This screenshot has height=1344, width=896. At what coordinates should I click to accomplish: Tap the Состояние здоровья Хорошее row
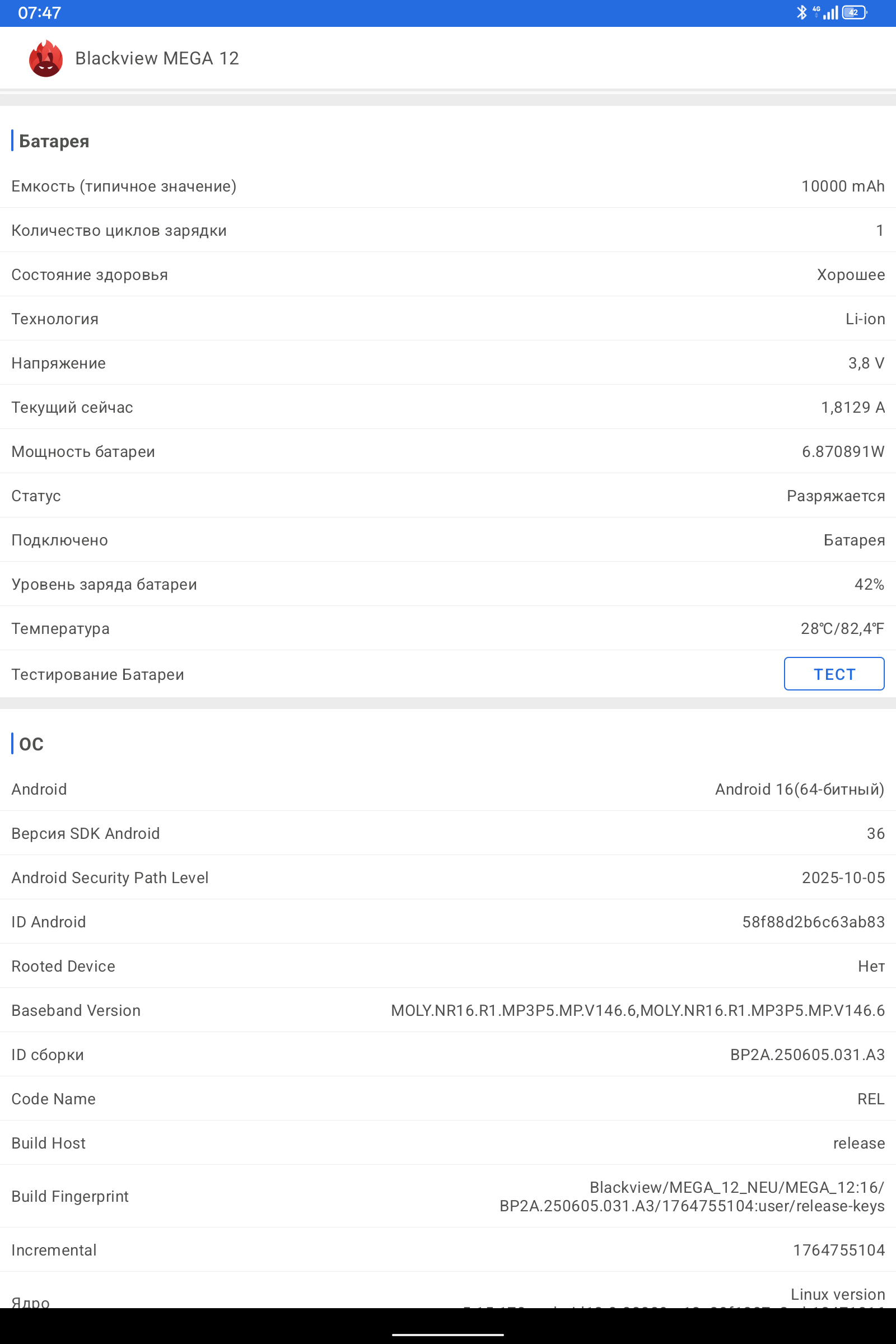448,274
